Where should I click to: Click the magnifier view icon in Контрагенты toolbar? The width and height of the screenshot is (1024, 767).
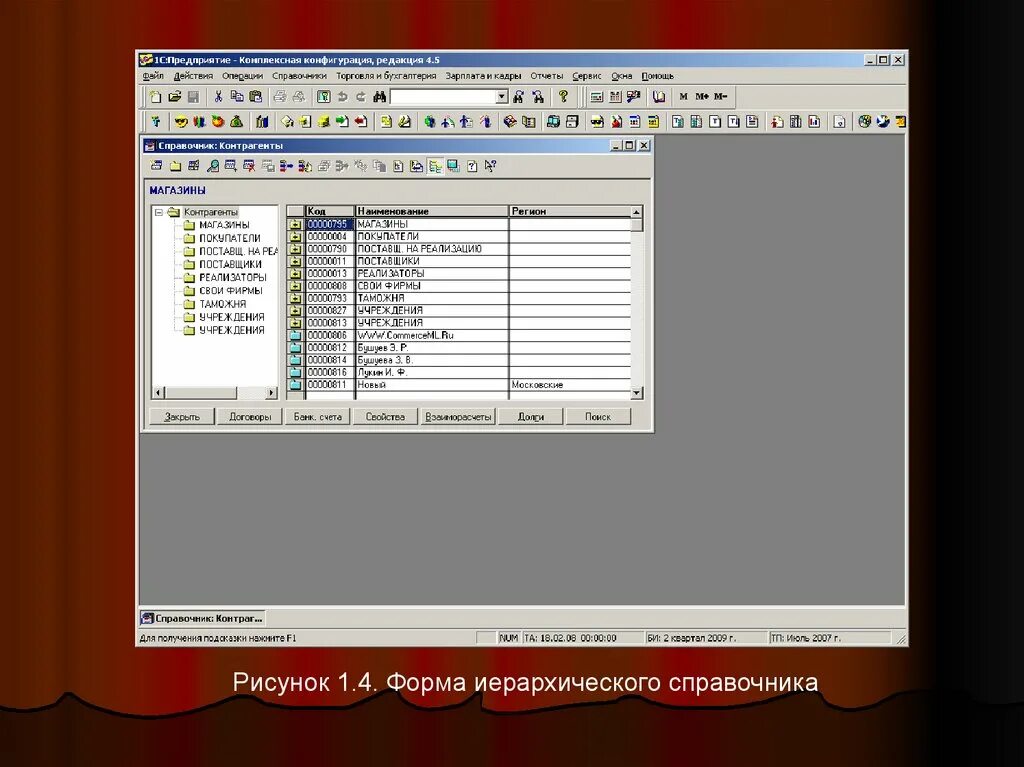(212, 166)
